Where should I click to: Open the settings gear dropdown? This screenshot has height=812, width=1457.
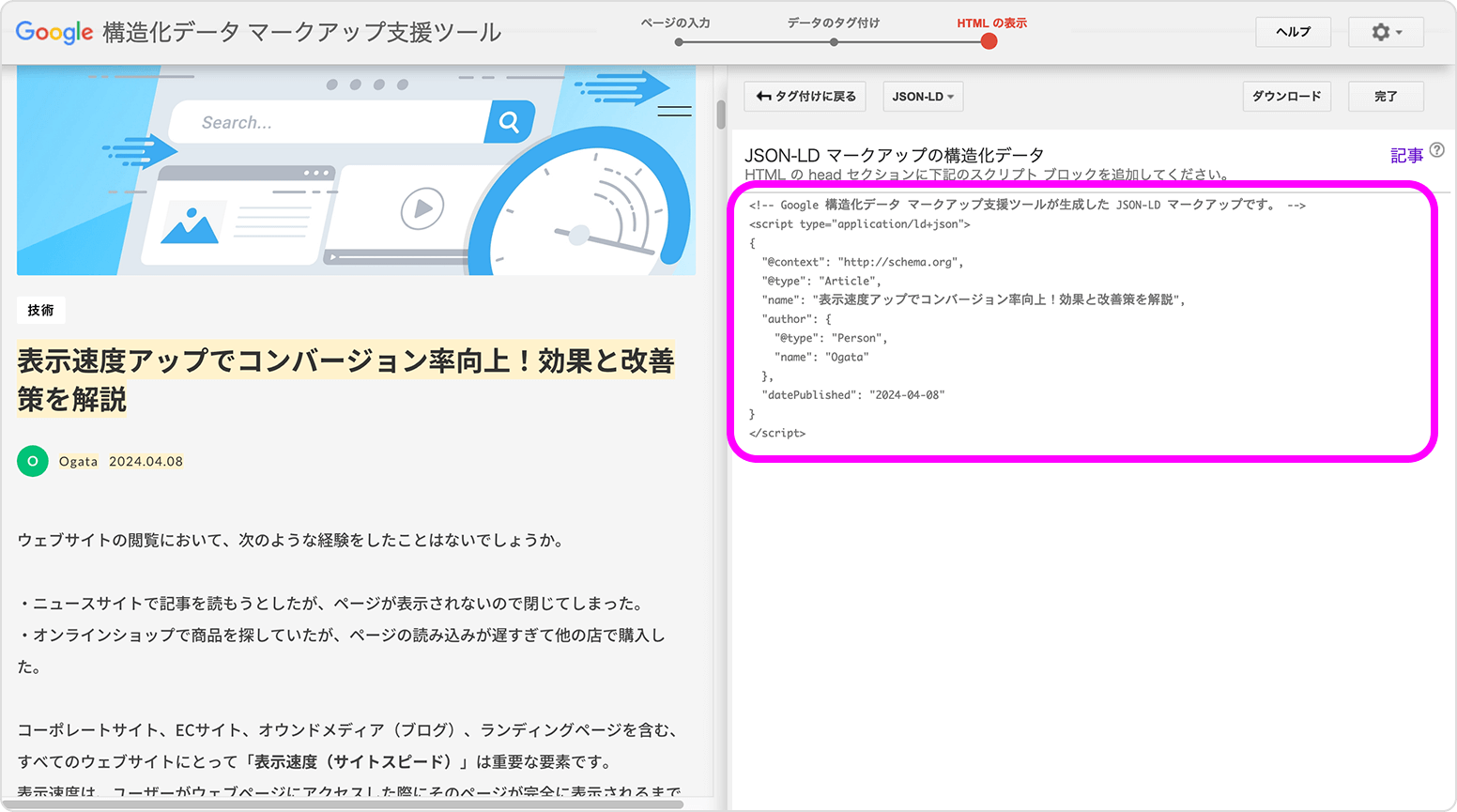[1386, 32]
